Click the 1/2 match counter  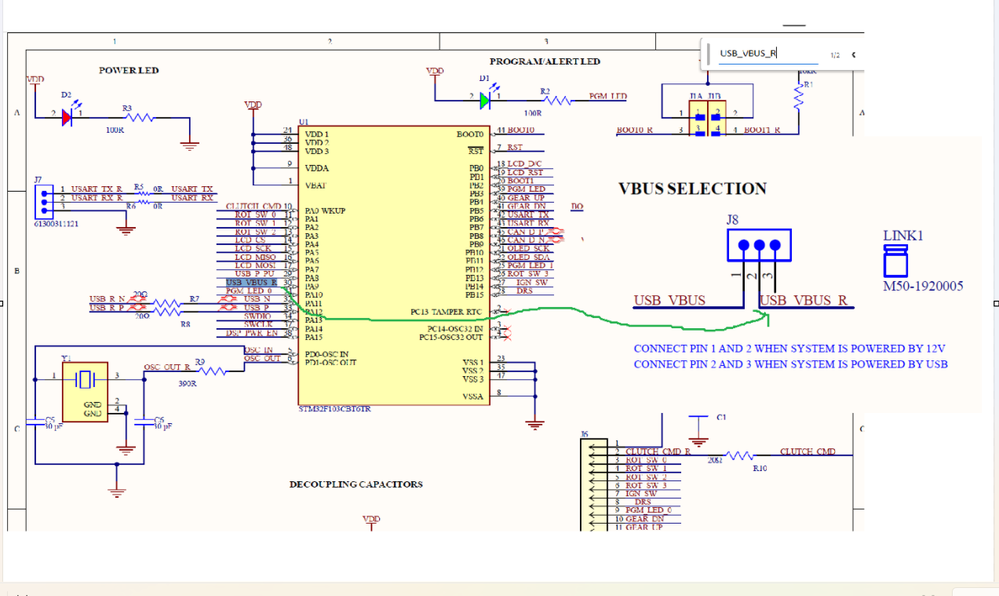coord(835,55)
